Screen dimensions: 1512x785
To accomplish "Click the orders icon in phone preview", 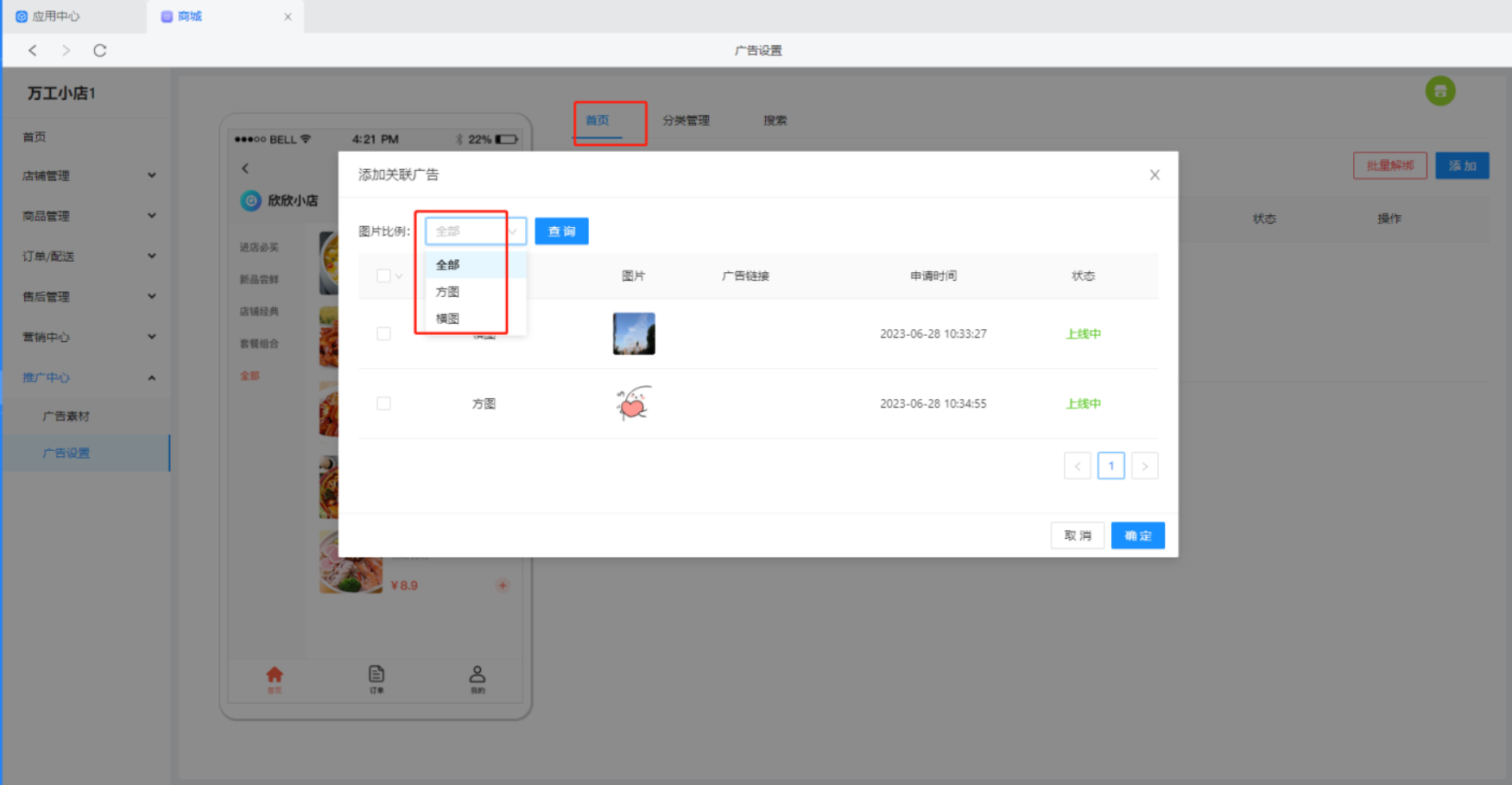I will (x=376, y=678).
